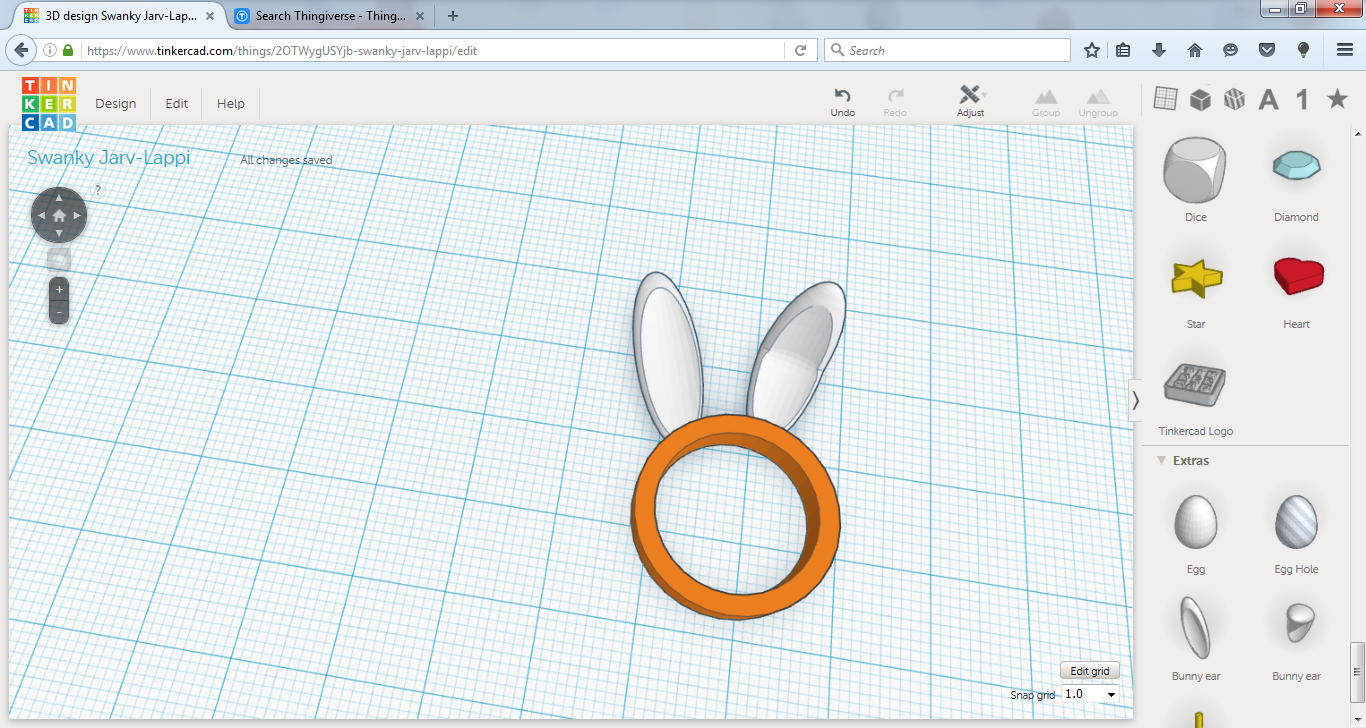
Task: Click the zoom in plus control
Action: point(58,289)
